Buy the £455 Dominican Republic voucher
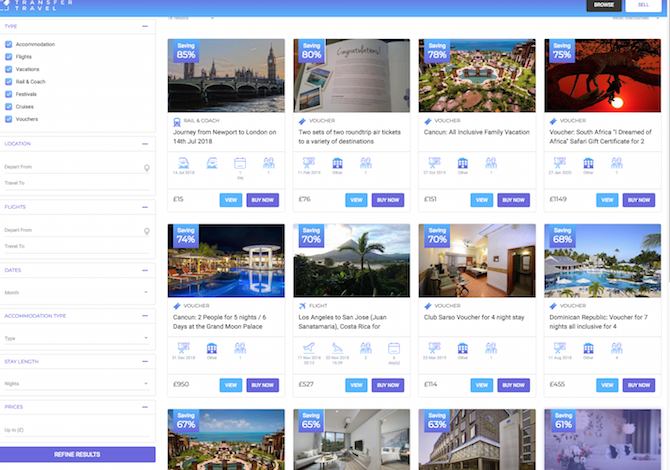 pos(639,385)
